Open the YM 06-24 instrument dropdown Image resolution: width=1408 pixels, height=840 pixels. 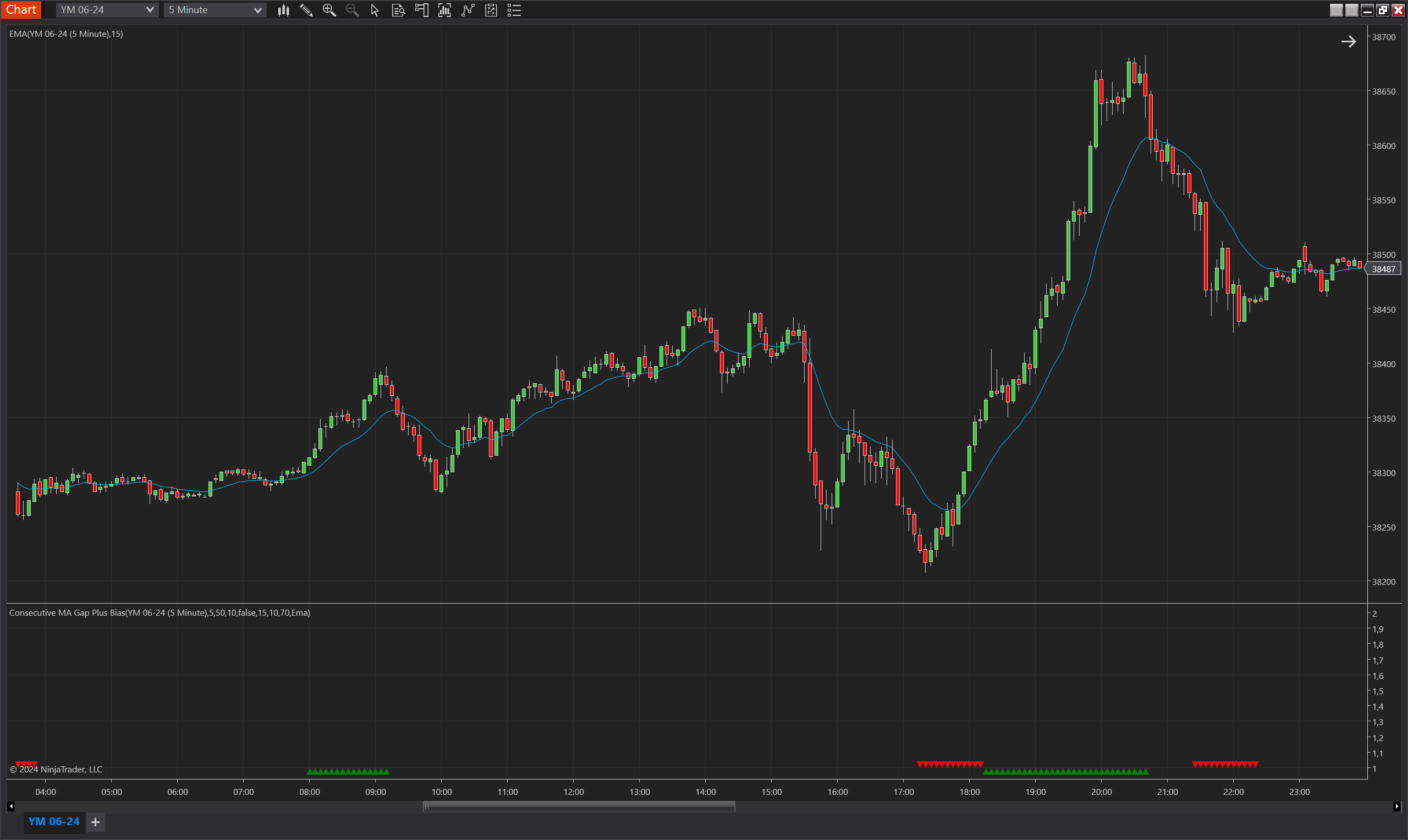click(107, 10)
